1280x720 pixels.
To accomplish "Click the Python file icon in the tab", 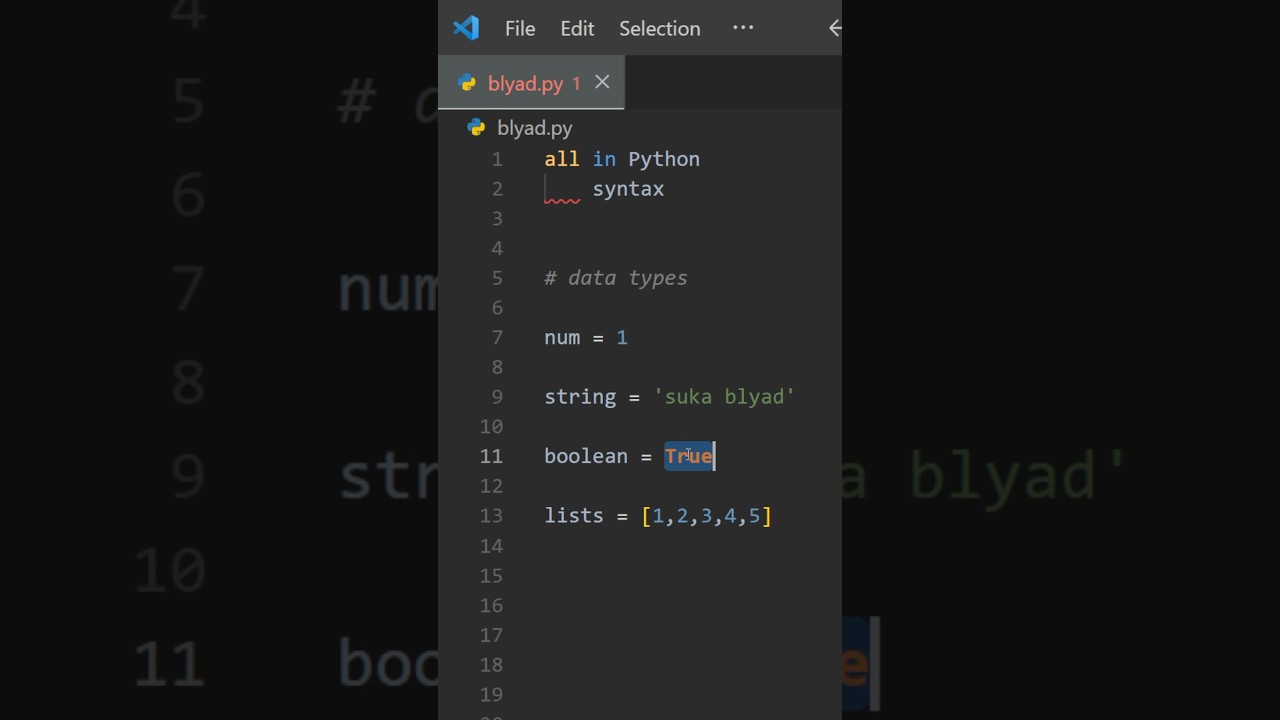I will (467, 83).
